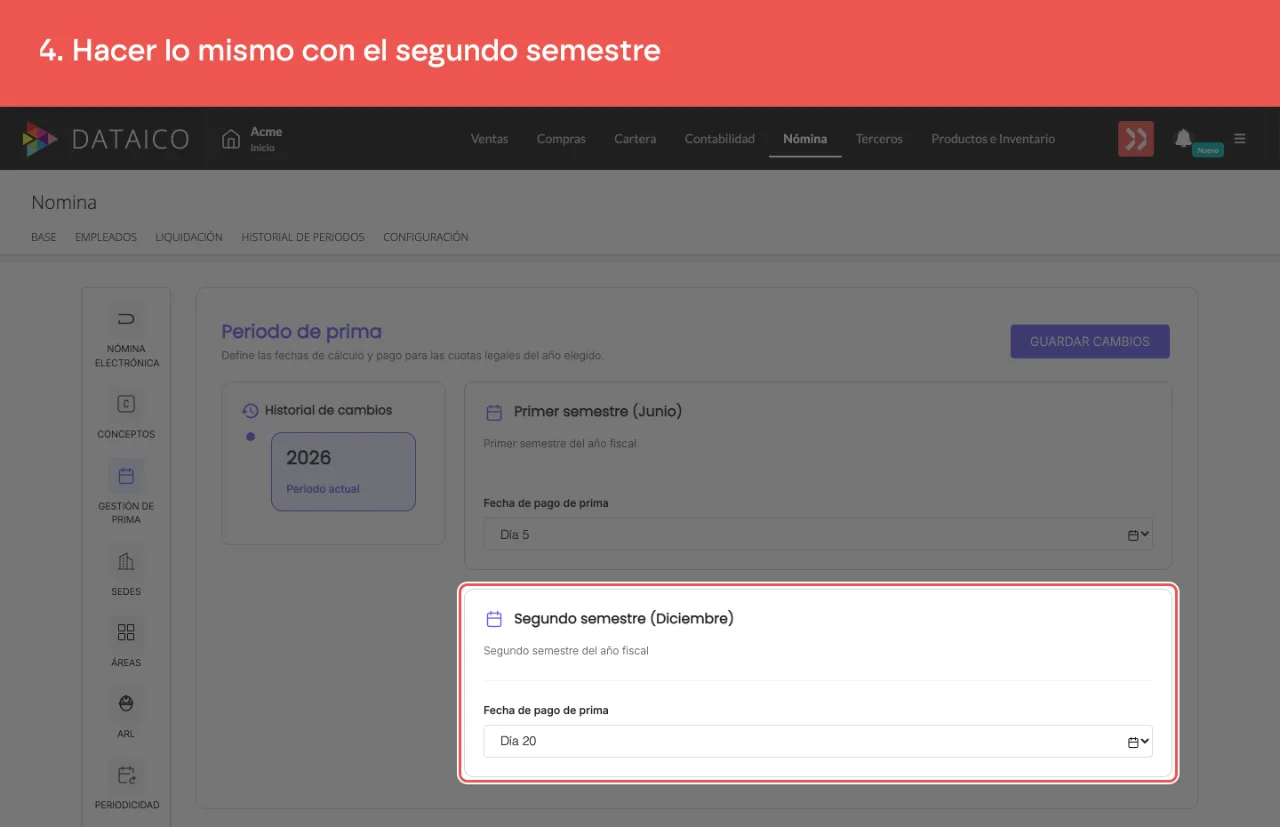Click the GUARDAR CAMBIOS button

tap(1090, 341)
